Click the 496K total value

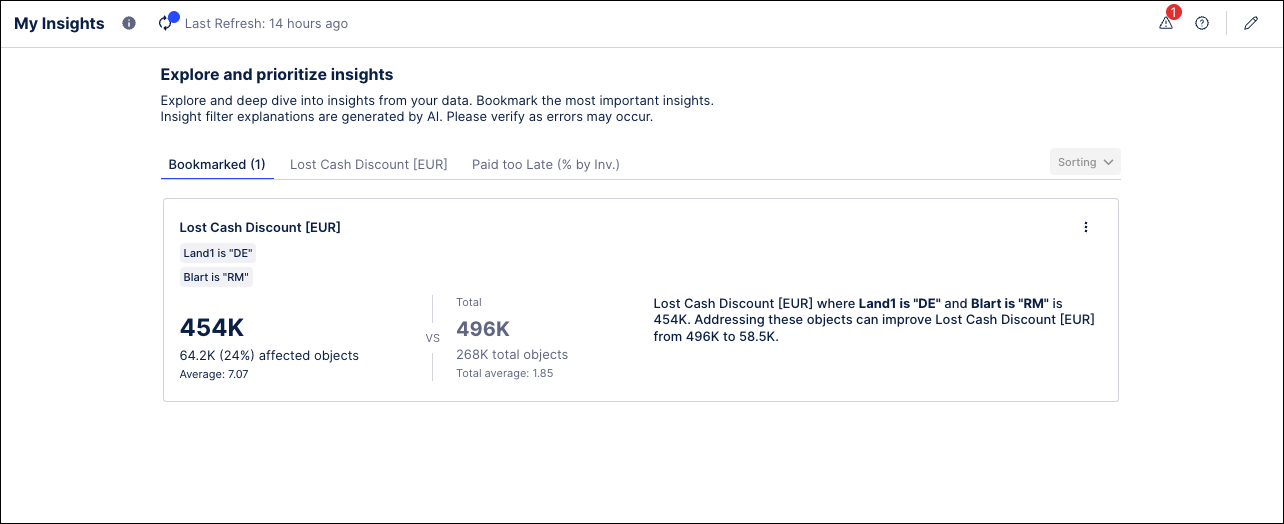click(x=483, y=329)
